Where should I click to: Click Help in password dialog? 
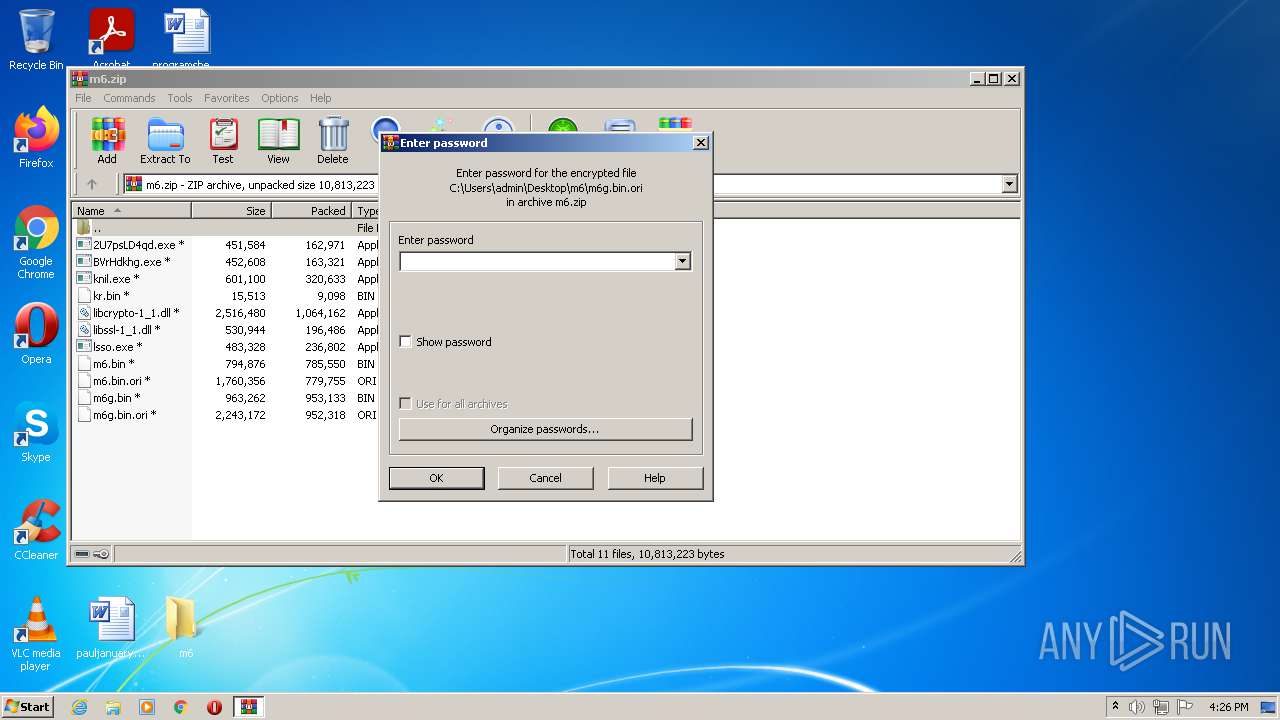[655, 478]
